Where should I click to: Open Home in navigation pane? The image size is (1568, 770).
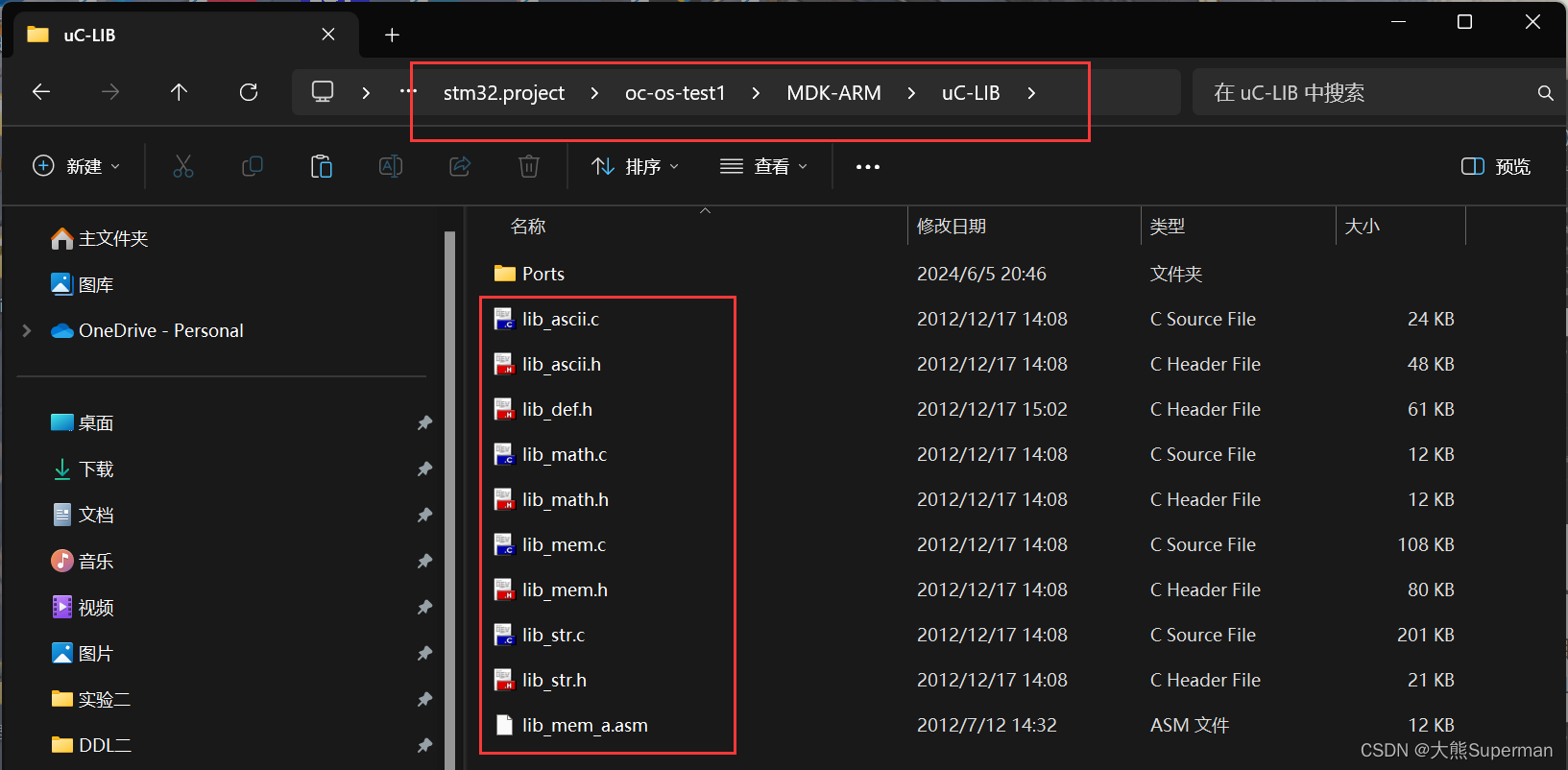tap(99, 238)
